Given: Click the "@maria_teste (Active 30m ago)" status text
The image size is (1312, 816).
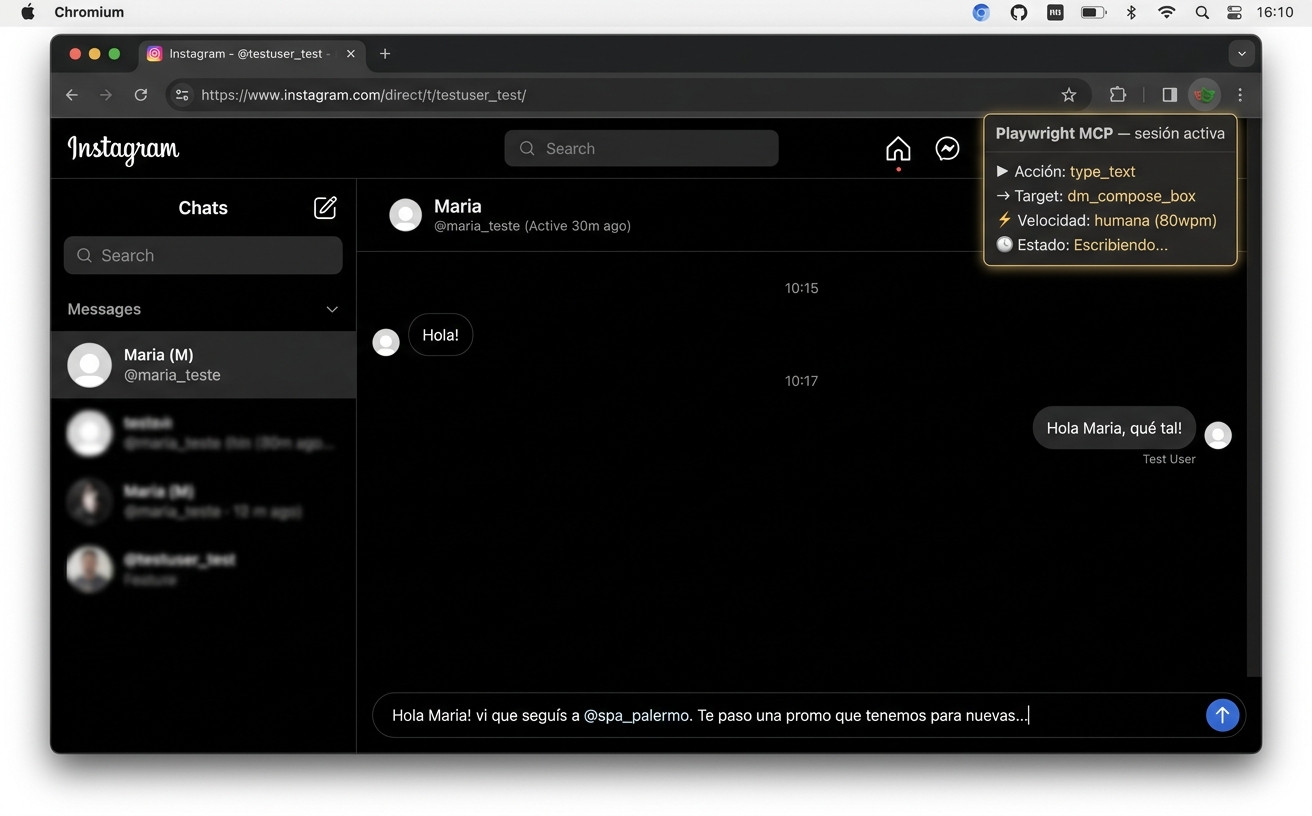Looking at the screenshot, I should tap(532, 226).
